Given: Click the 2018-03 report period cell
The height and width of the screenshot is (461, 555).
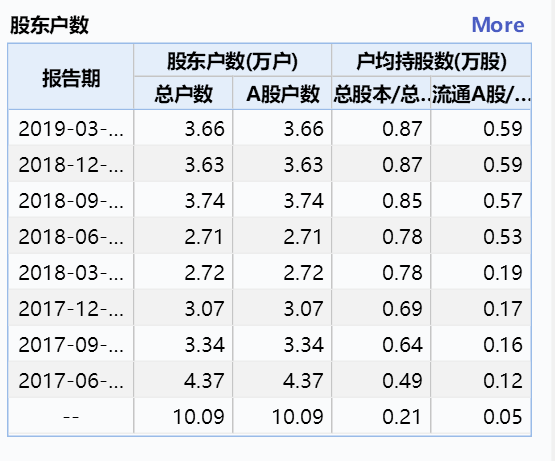Looking at the screenshot, I should tap(71, 272).
